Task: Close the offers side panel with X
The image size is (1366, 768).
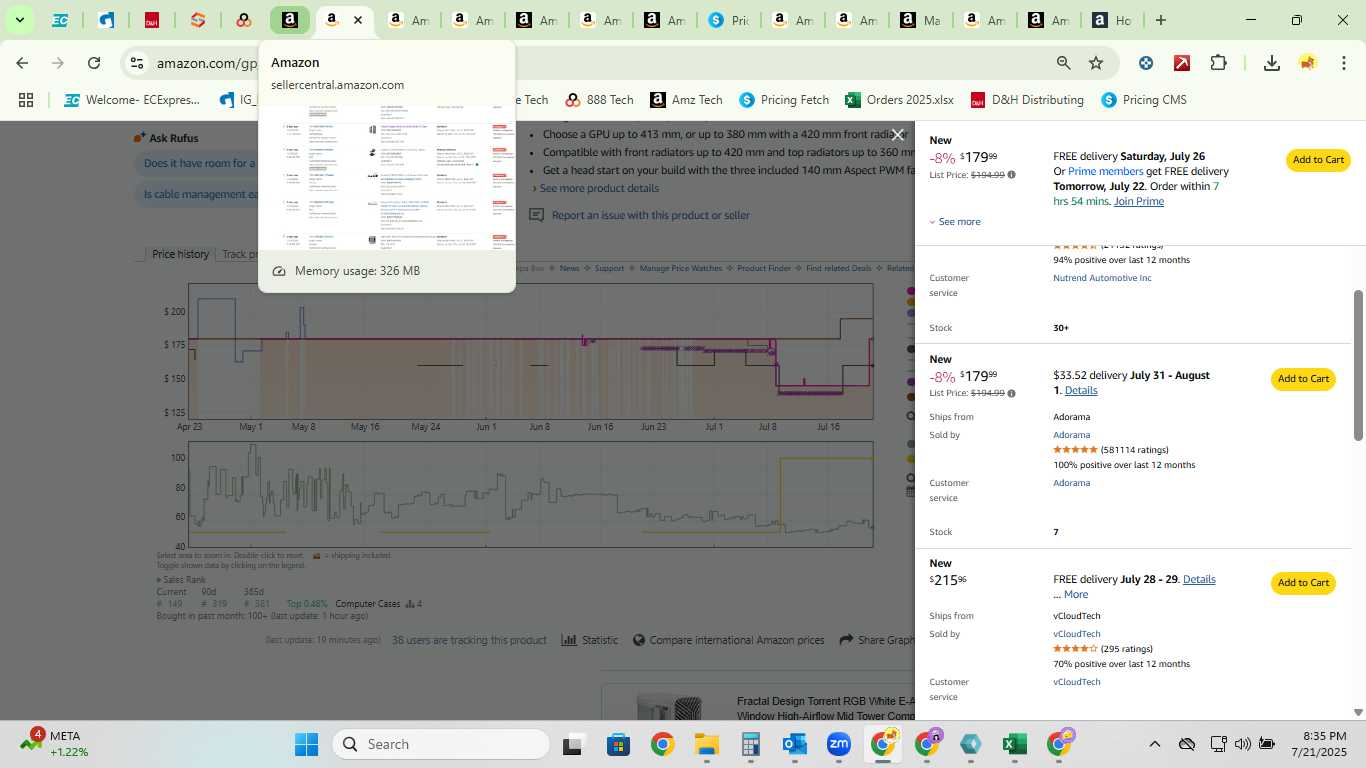Action: (898, 135)
